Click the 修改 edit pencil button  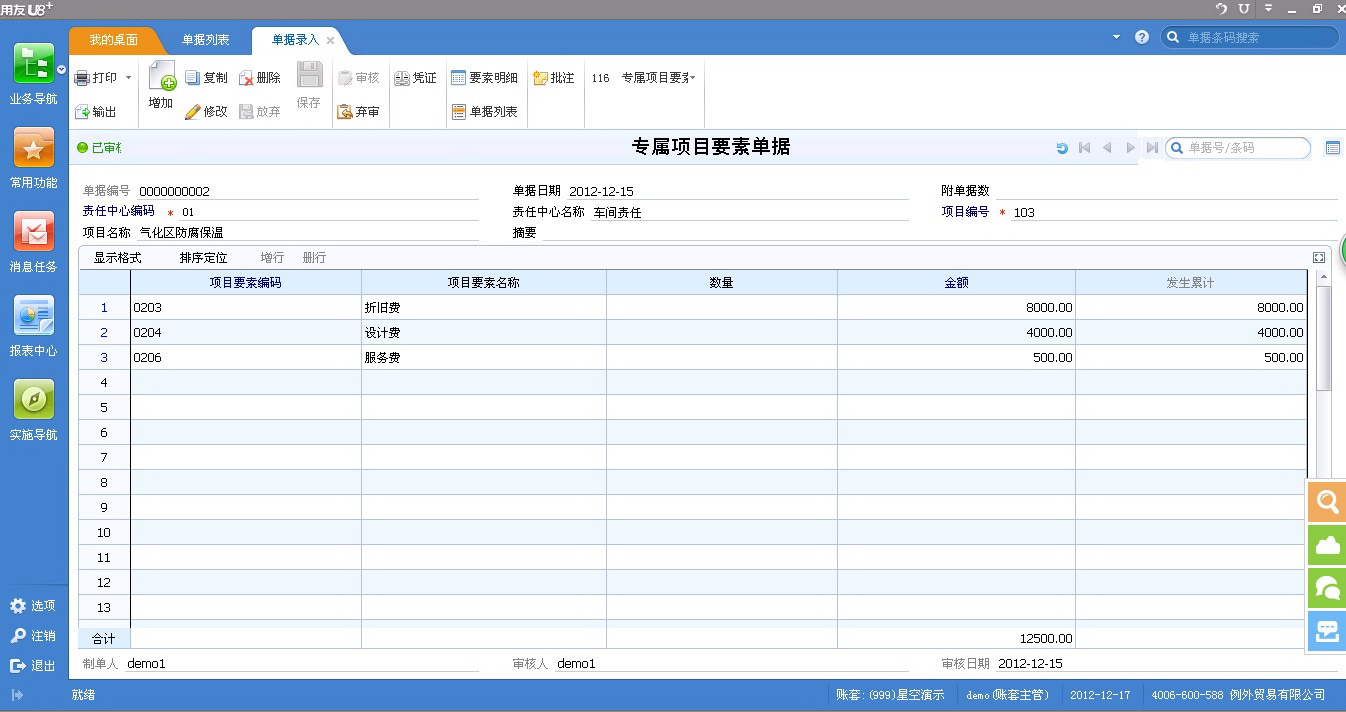coord(206,112)
